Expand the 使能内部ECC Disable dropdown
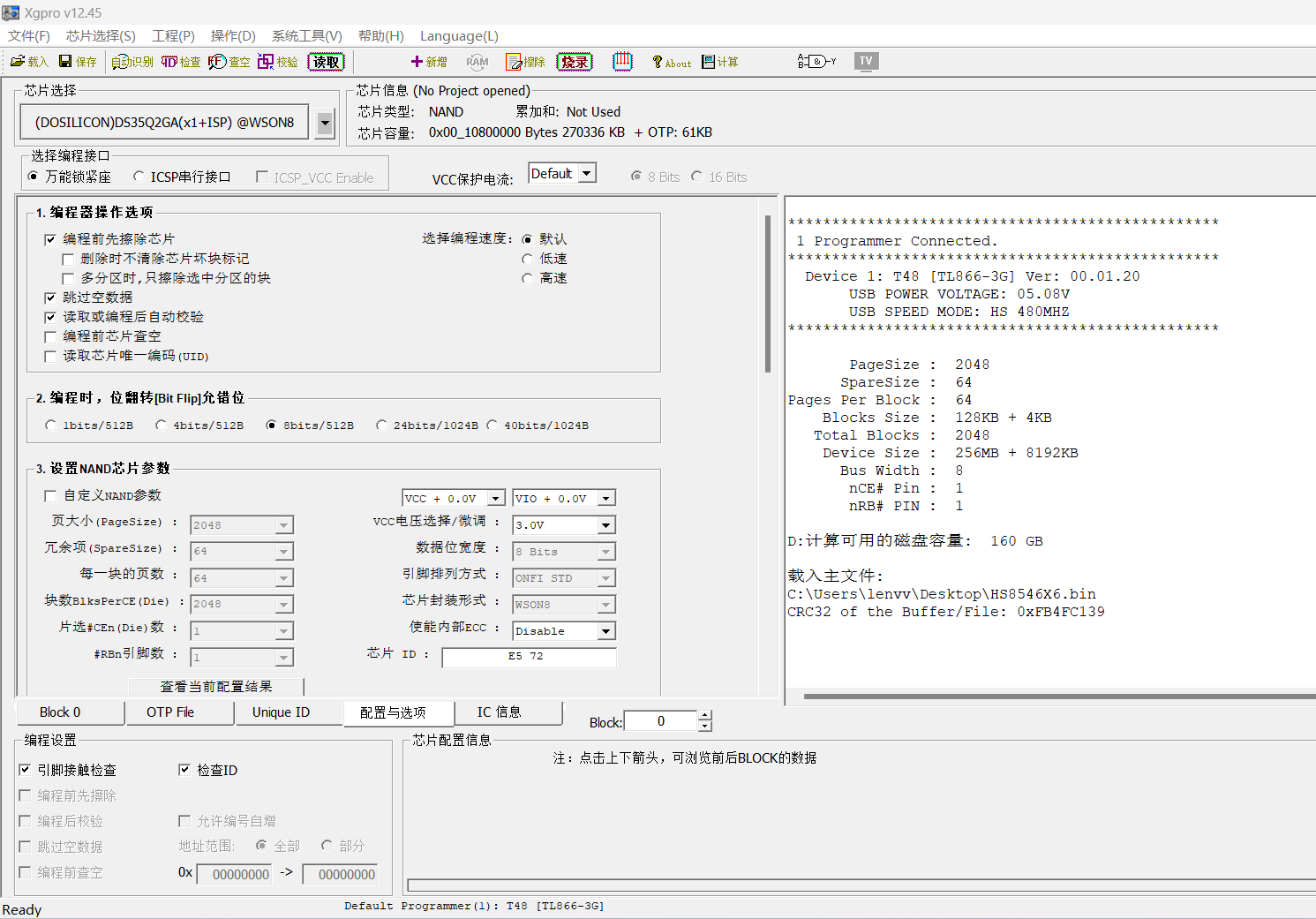The width and height of the screenshot is (1316, 919). [605, 631]
